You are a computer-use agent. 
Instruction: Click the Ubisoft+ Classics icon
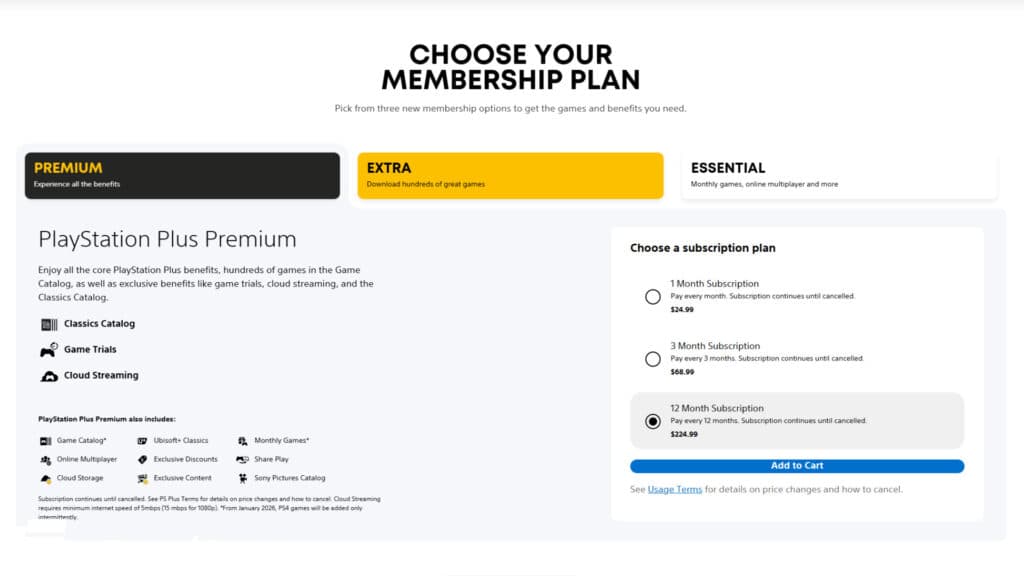click(x=143, y=440)
